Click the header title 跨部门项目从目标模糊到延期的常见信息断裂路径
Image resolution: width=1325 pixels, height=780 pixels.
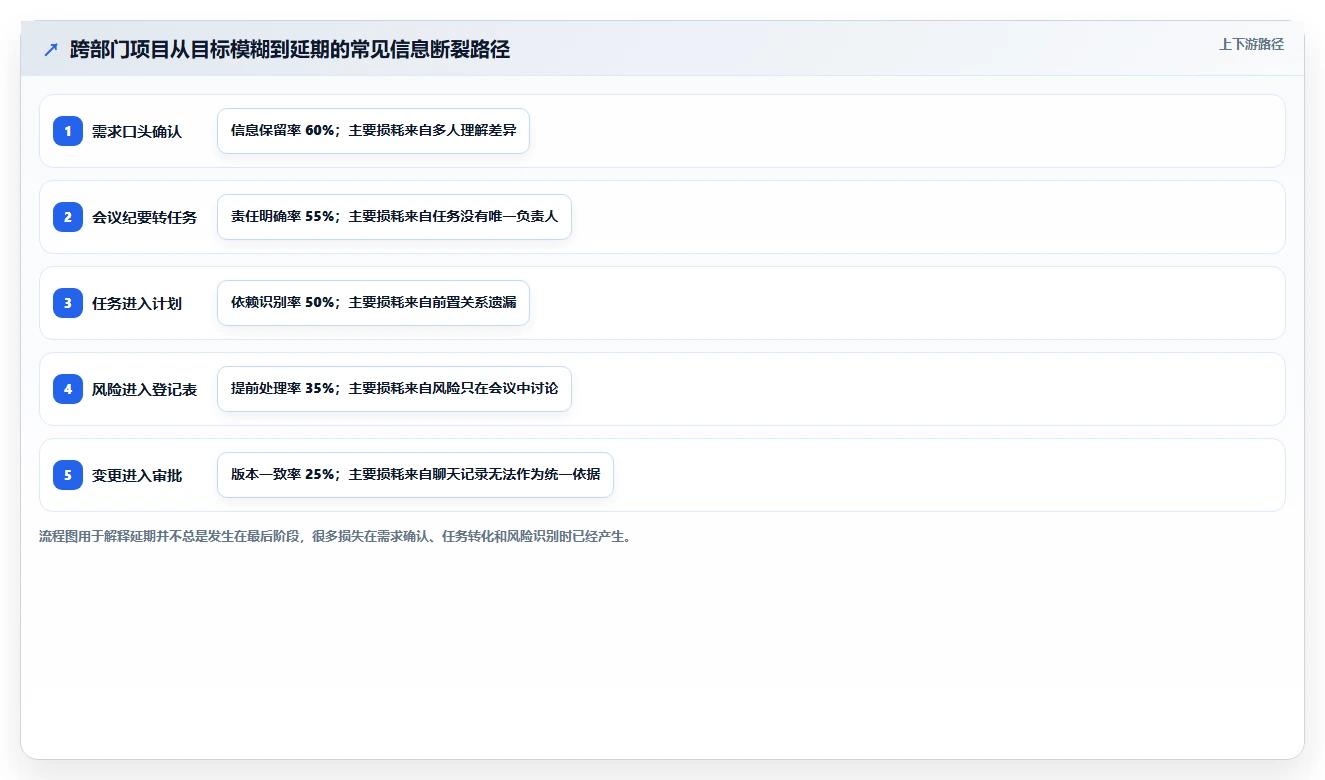(290, 50)
